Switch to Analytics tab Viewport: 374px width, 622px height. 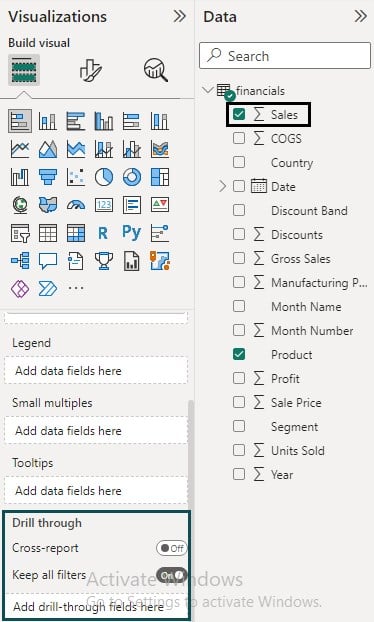click(x=156, y=70)
